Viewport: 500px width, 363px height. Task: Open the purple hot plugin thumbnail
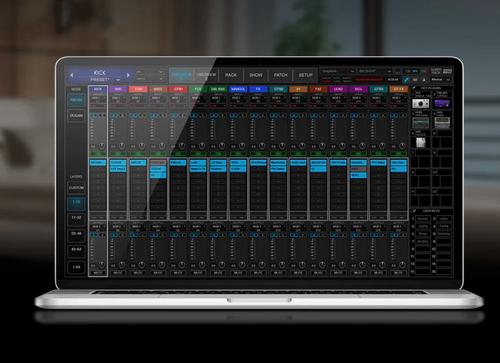tap(442, 103)
